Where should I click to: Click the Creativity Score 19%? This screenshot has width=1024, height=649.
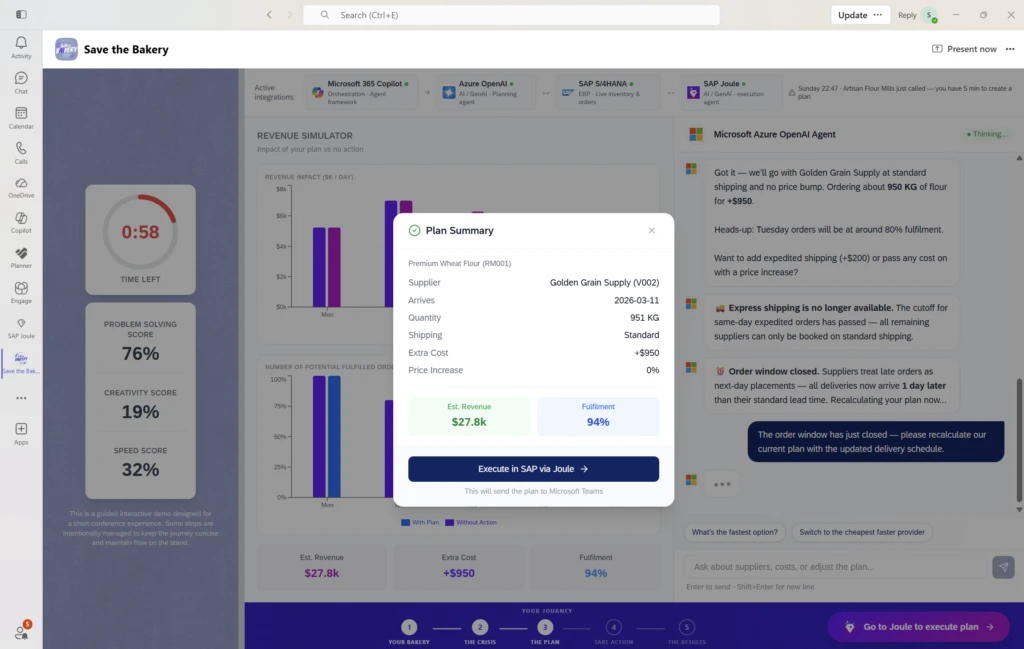pyautogui.click(x=140, y=412)
